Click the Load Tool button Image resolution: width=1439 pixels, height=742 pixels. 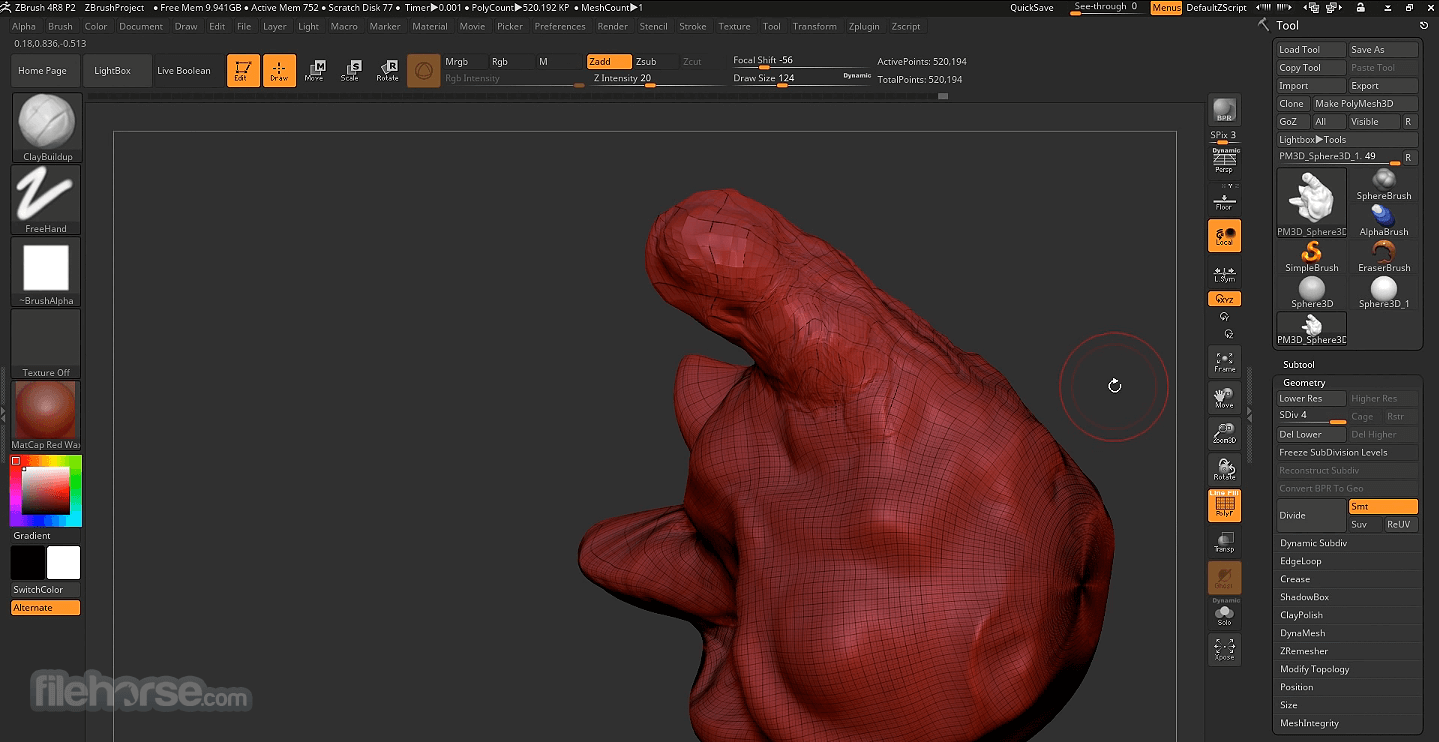coord(1310,50)
